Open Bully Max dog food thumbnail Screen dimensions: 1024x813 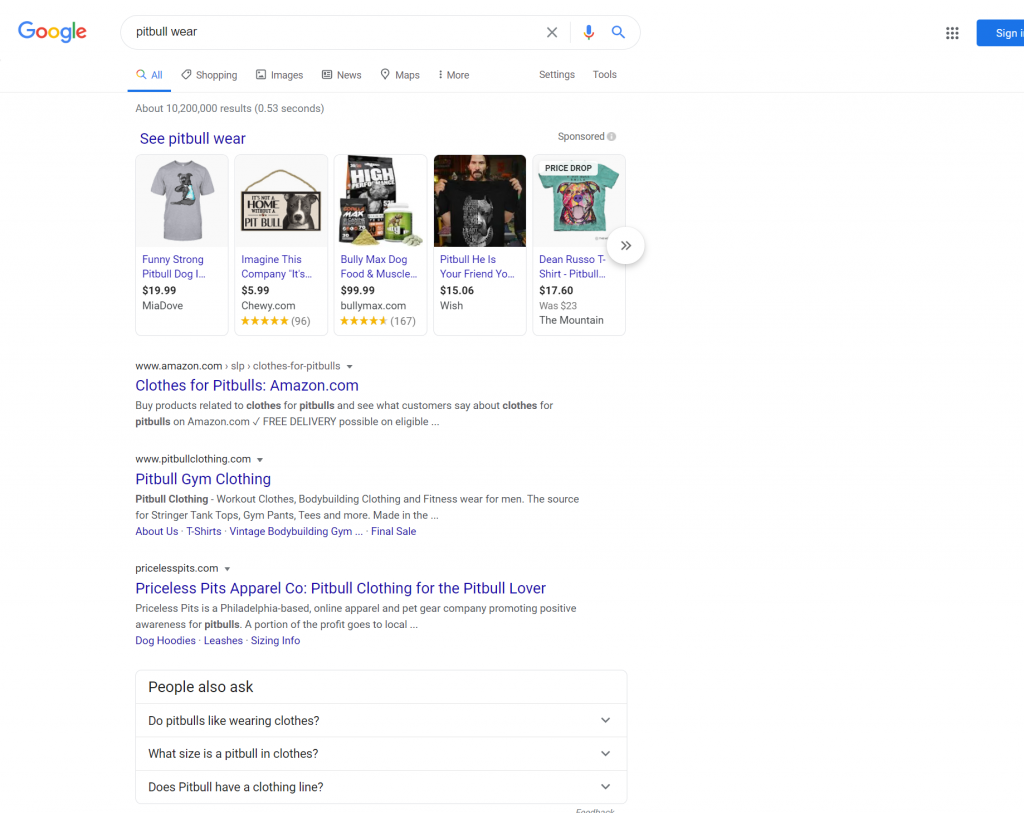[381, 201]
